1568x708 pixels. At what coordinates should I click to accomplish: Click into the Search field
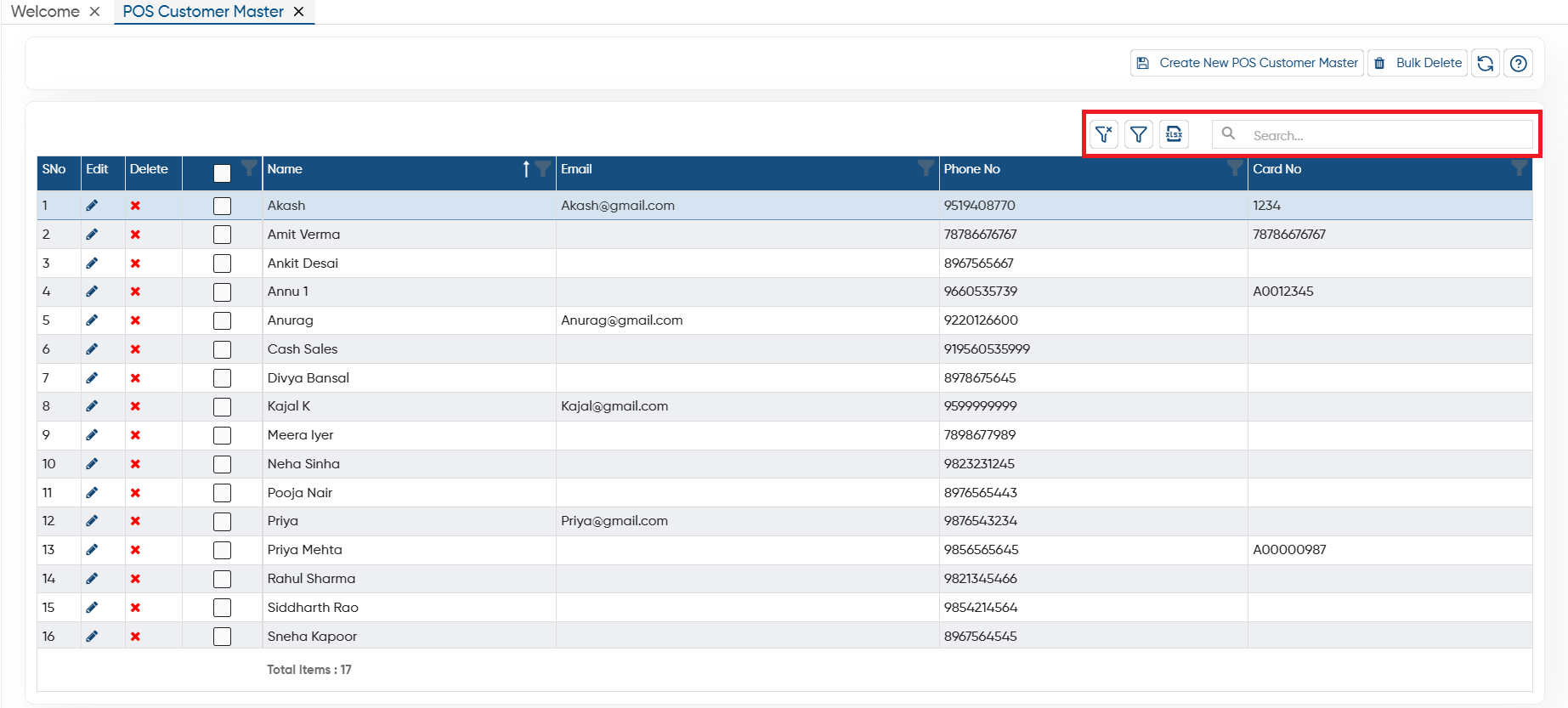[1373, 134]
